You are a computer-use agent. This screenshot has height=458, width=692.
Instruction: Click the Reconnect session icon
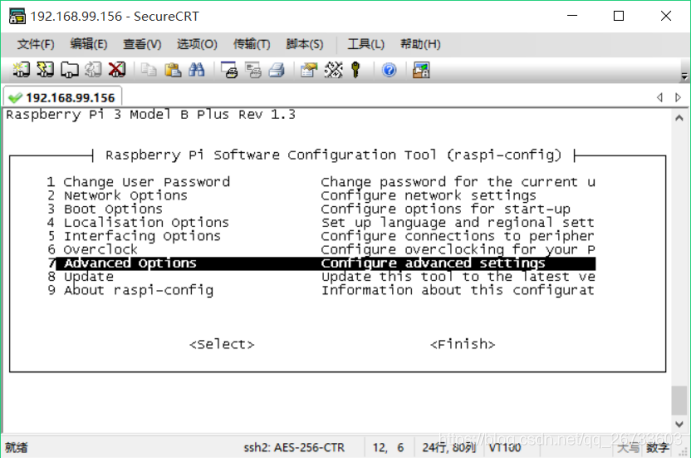pyautogui.click(x=93, y=70)
